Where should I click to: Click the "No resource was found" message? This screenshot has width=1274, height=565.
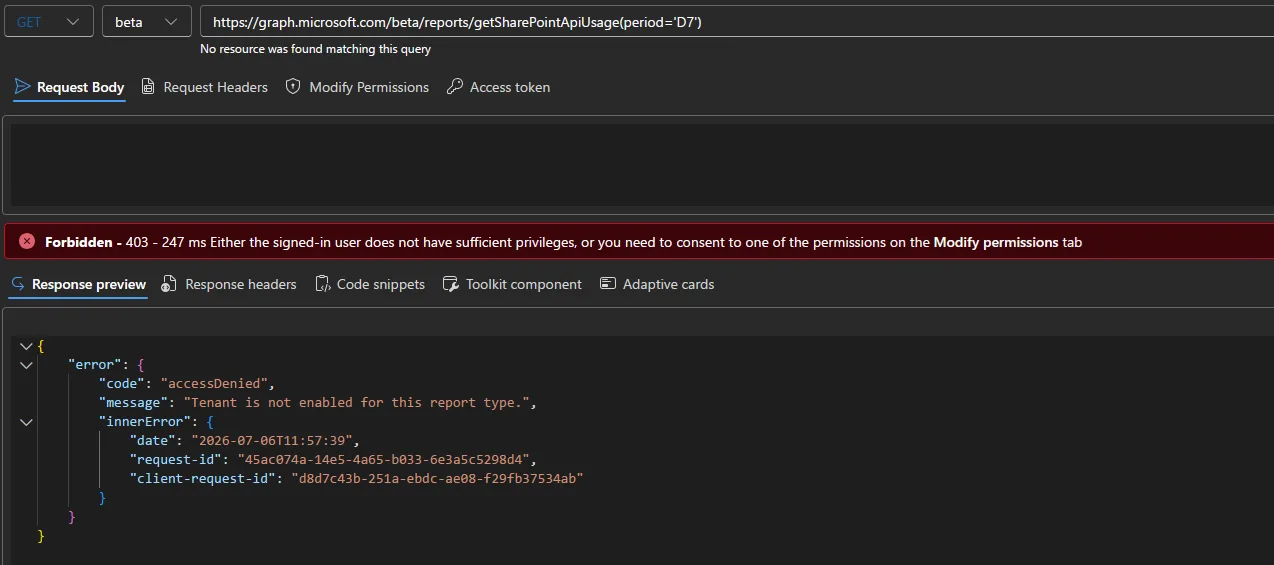(316, 49)
